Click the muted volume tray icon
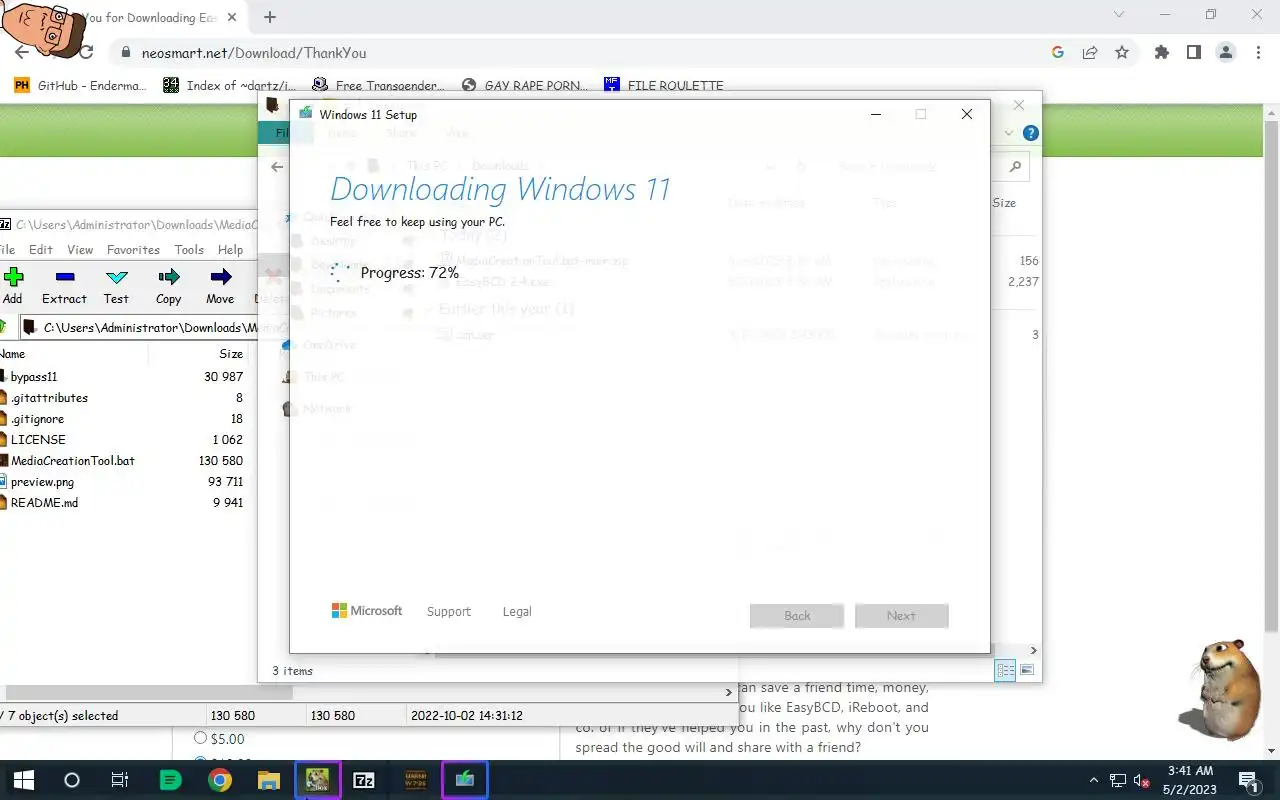1280x800 pixels. (1141, 780)
